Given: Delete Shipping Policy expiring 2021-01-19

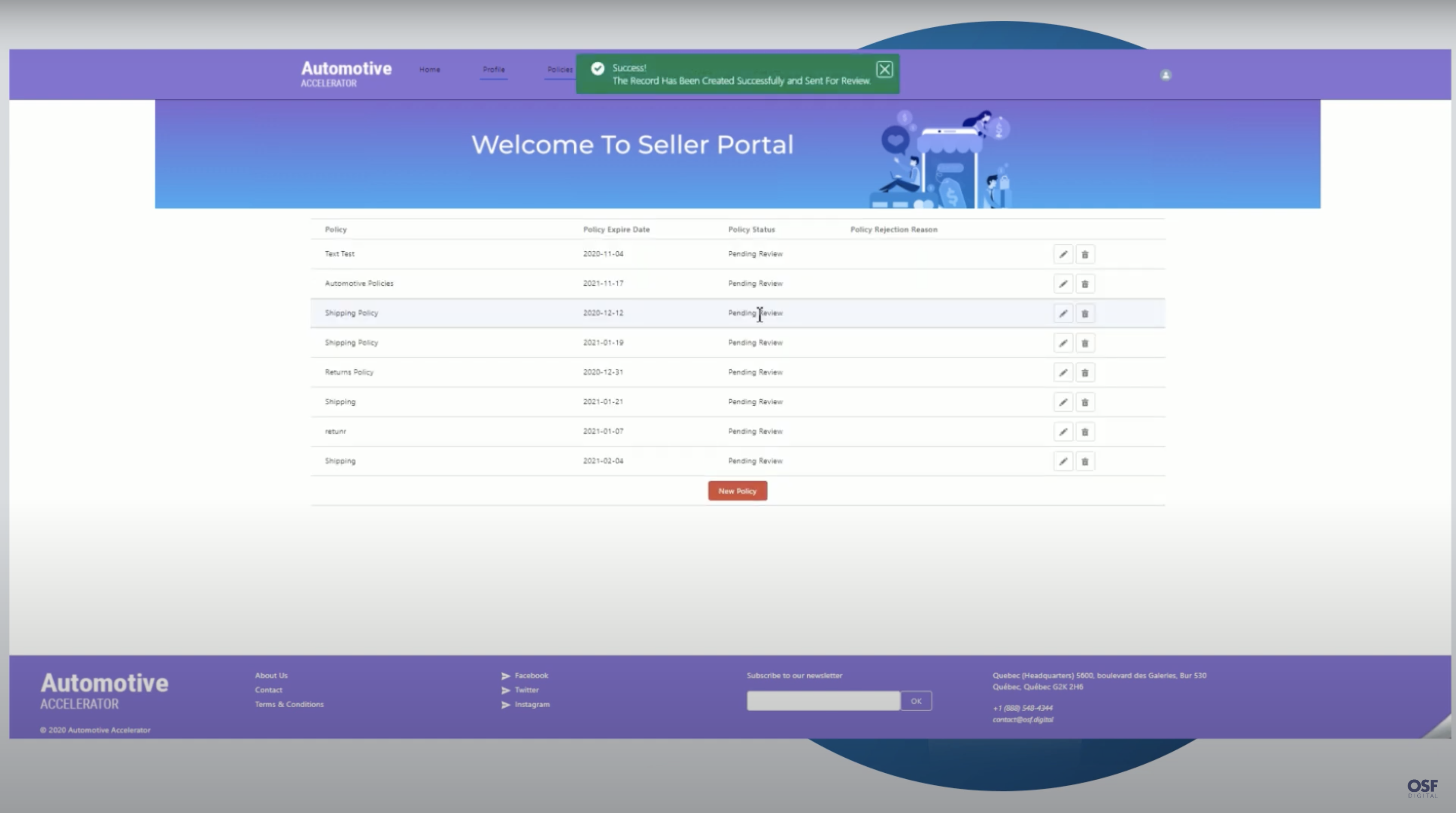Looking at the screenshot, I should click(1085, 343).
